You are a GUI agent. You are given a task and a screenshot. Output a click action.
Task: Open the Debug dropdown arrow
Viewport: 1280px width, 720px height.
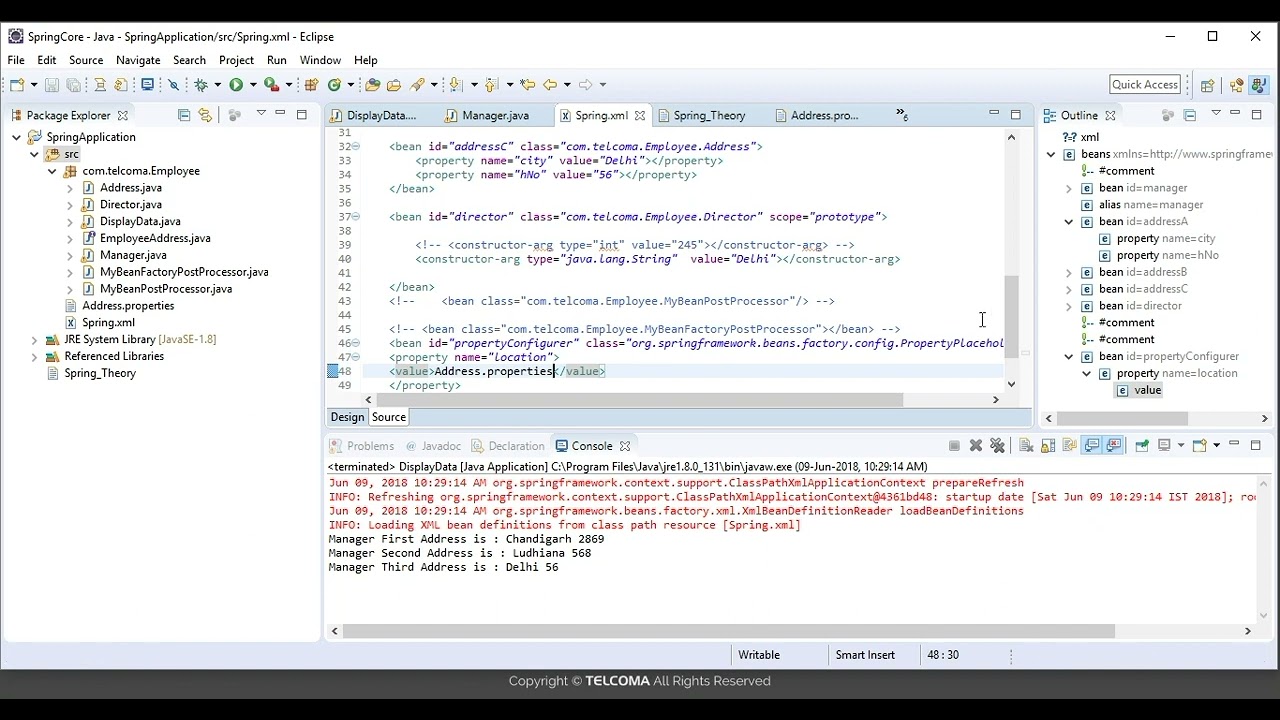coord(217,85)
